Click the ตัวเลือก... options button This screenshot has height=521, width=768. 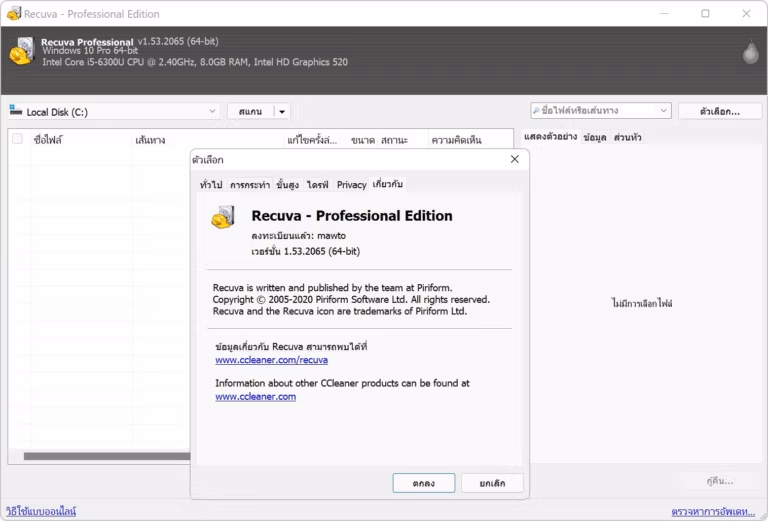(720, 112)
